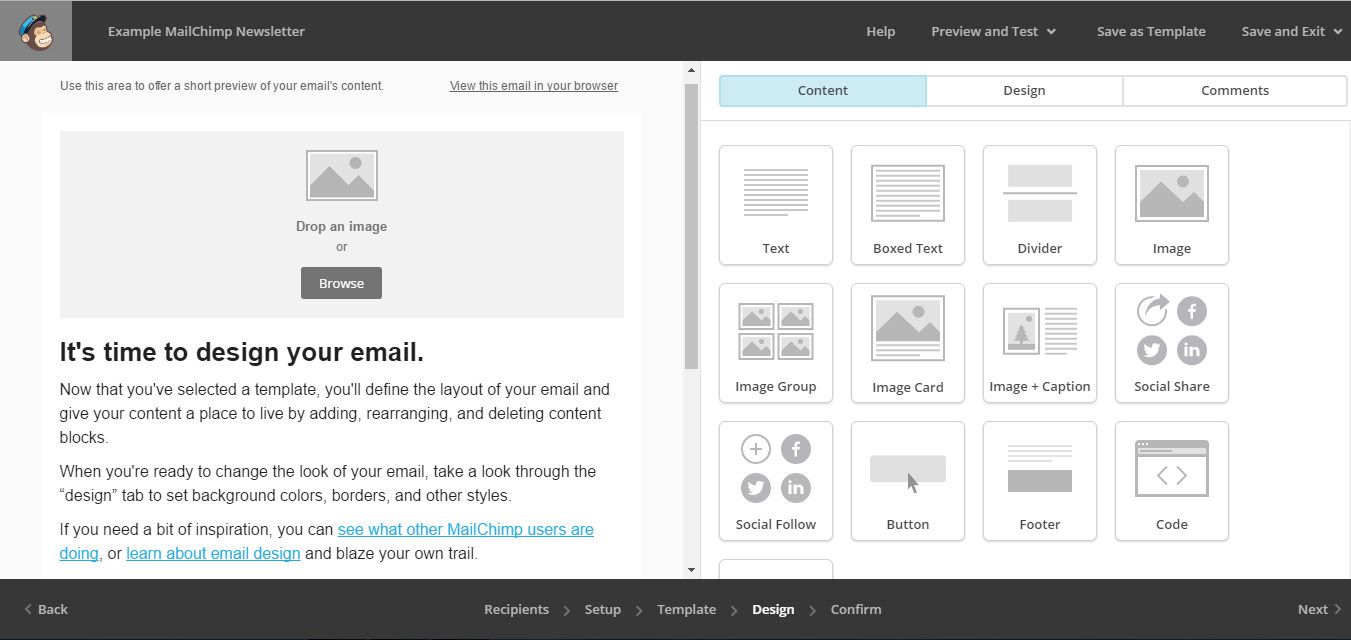The width and height of the screenshot is (1351, 640).
Task: Click the preview scrollbar up arrow
Action: click(691, 71)
